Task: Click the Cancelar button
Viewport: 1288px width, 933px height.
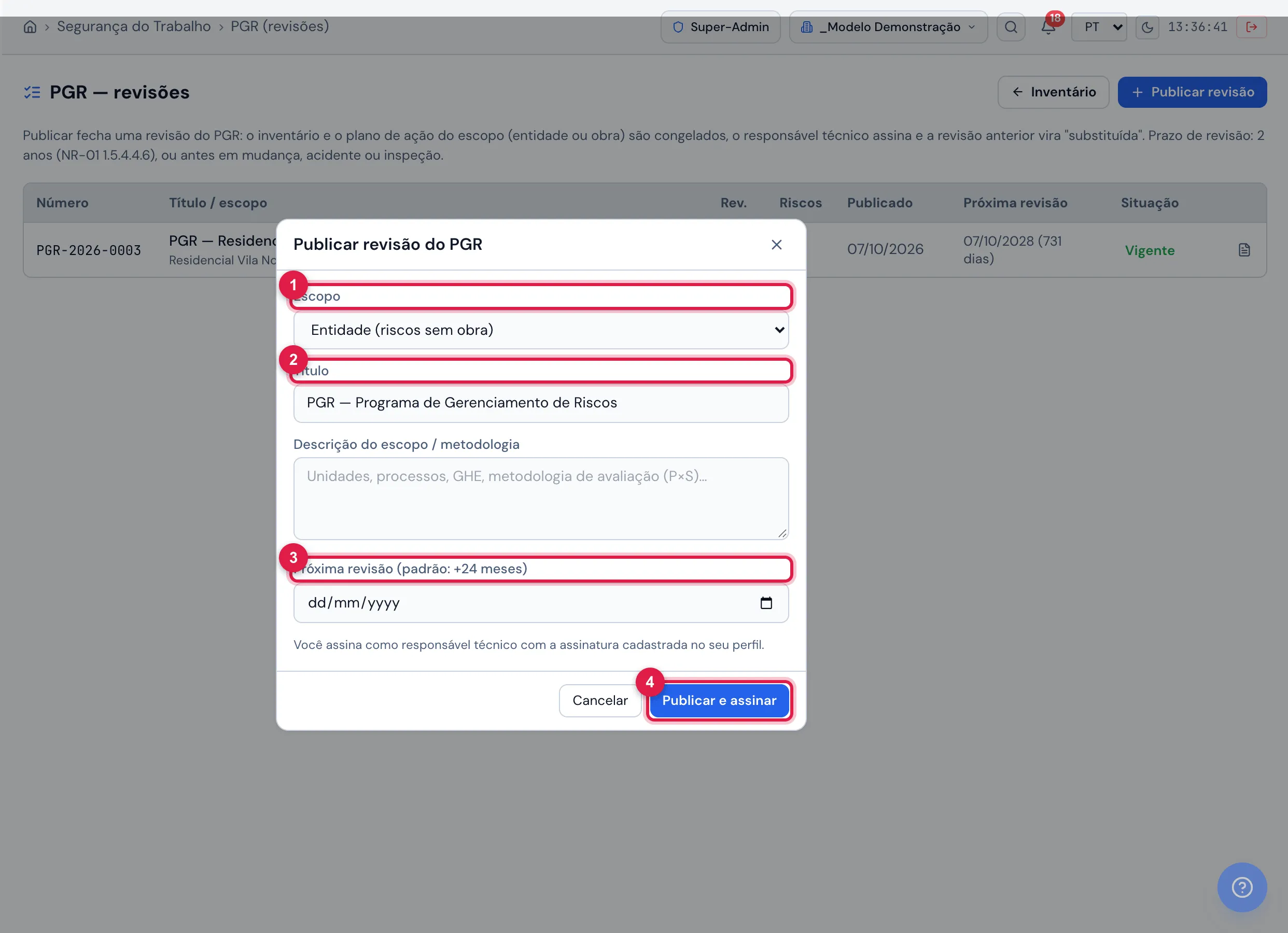Action: tap(600, 700)
